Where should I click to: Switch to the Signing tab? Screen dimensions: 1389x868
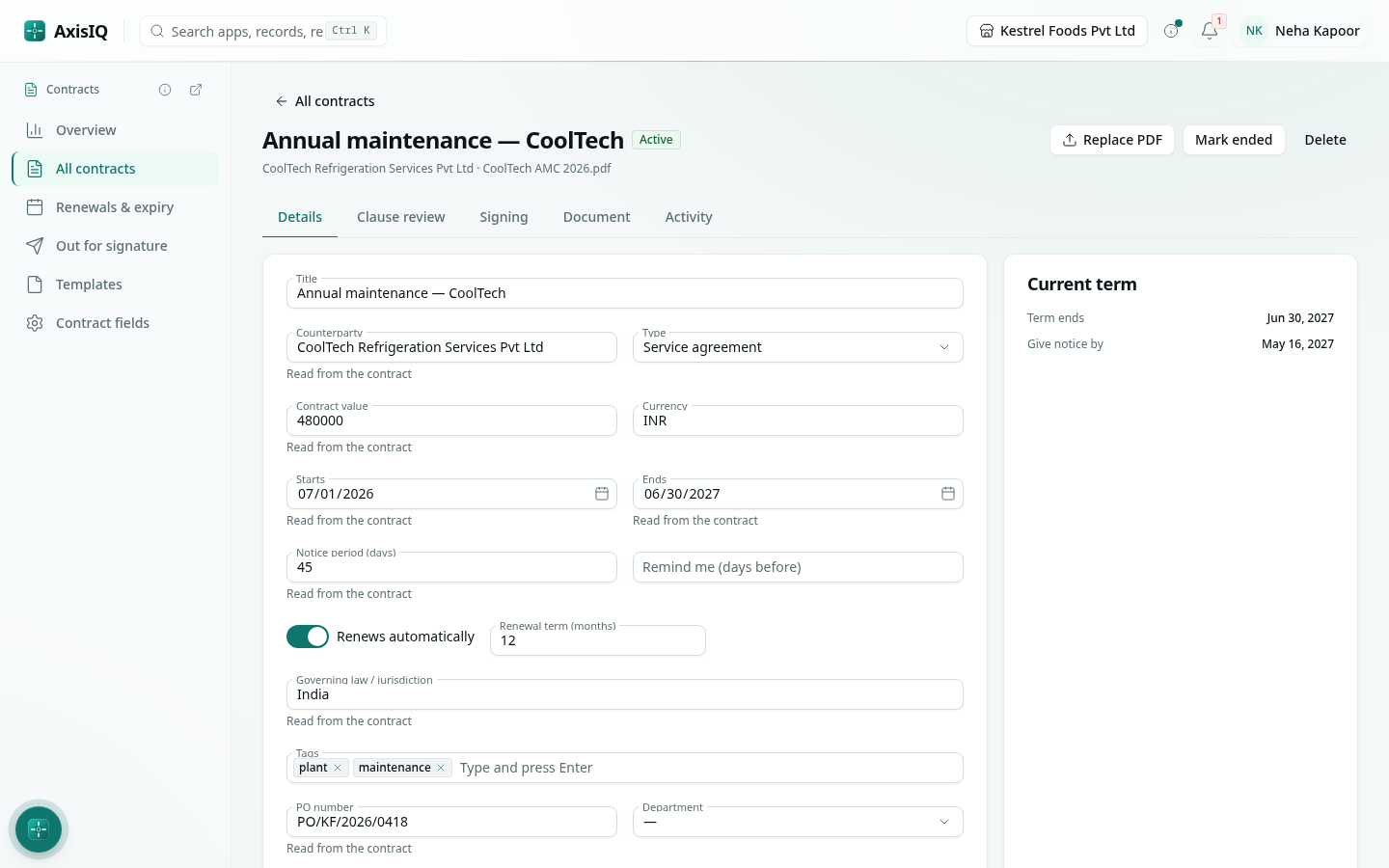[x=504, y=217]
